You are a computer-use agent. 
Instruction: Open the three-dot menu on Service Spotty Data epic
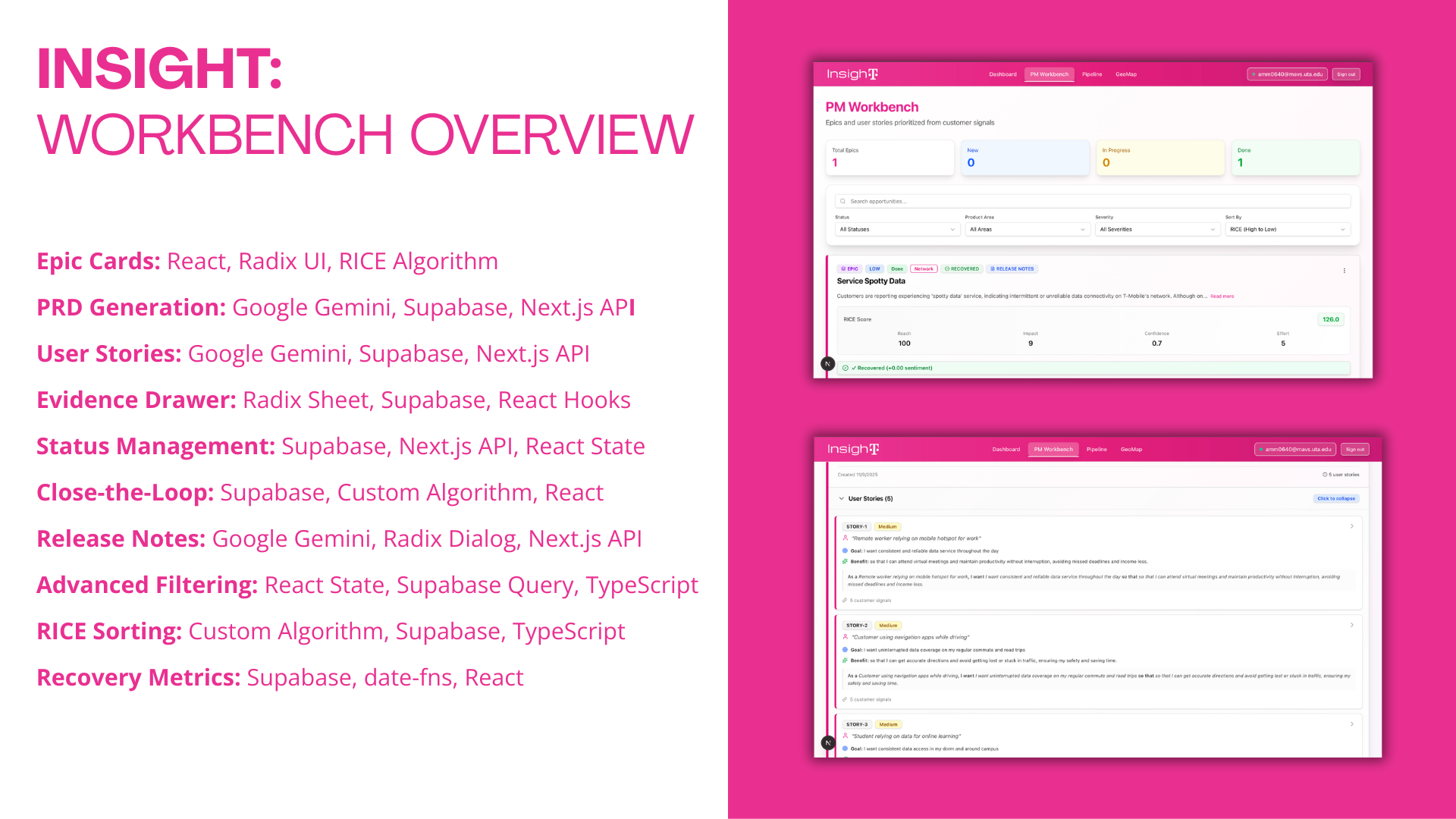click(1345, 271)
